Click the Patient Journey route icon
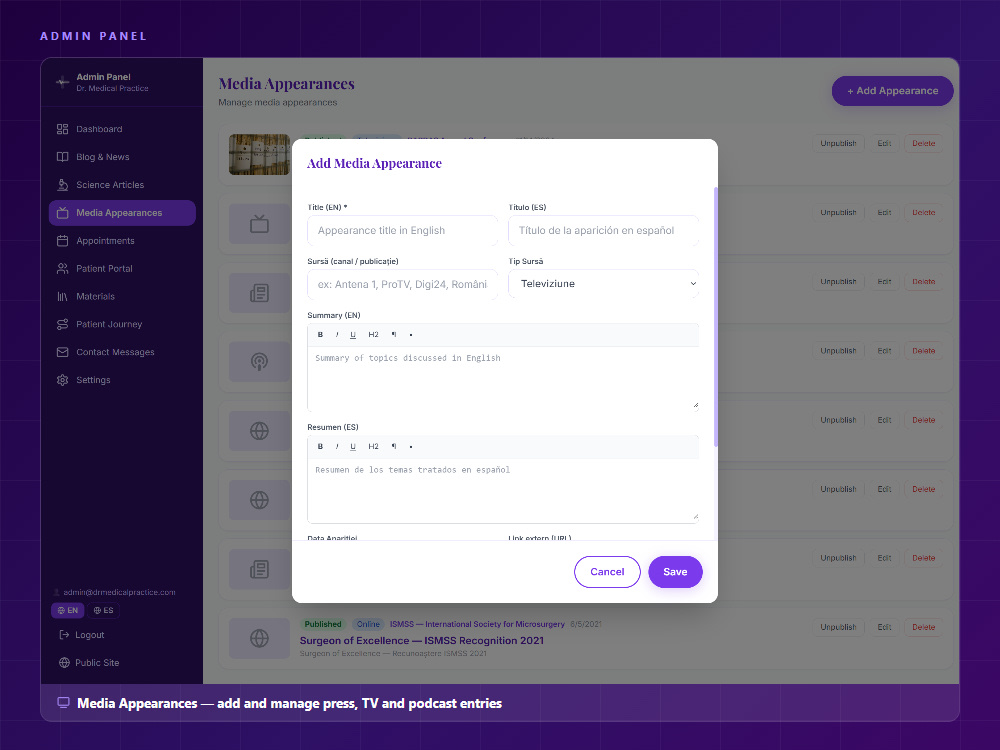This screenshot has width=1000, height=750. pyautogui.click(x=62, y=324)
